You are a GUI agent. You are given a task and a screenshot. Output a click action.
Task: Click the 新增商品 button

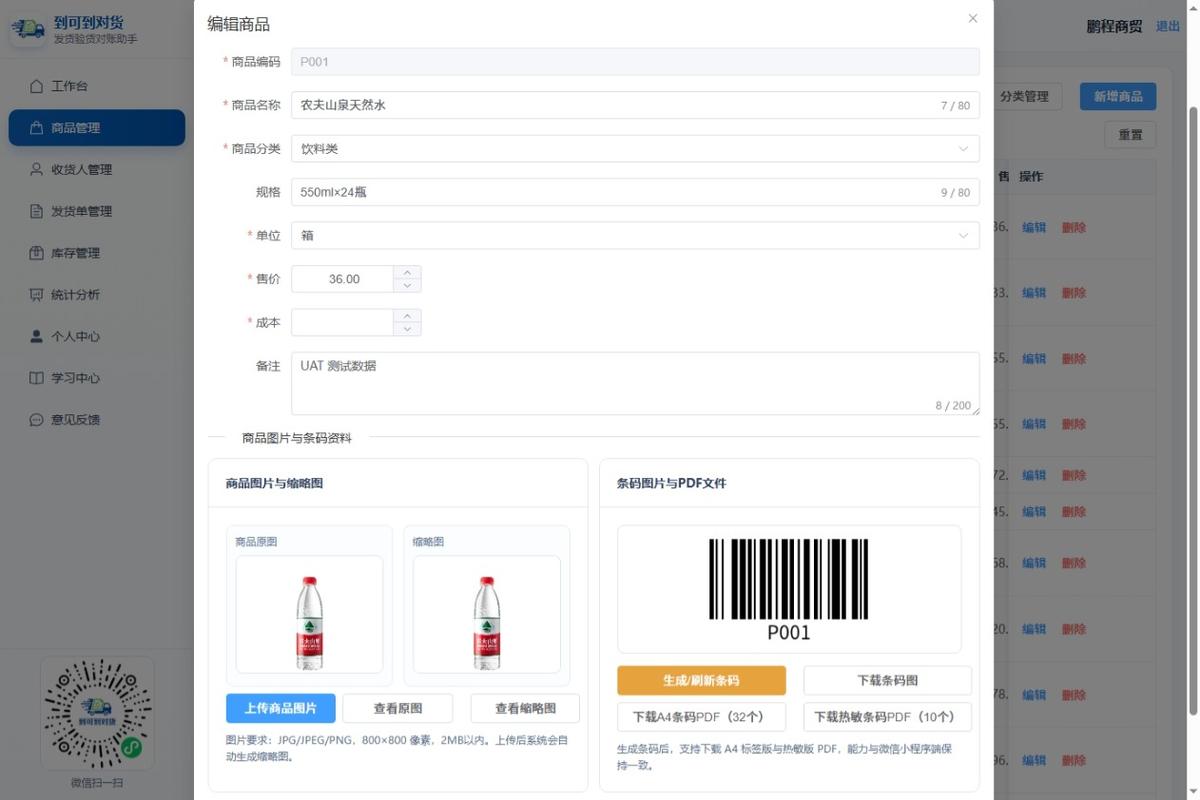click(x=1118, y=96)
